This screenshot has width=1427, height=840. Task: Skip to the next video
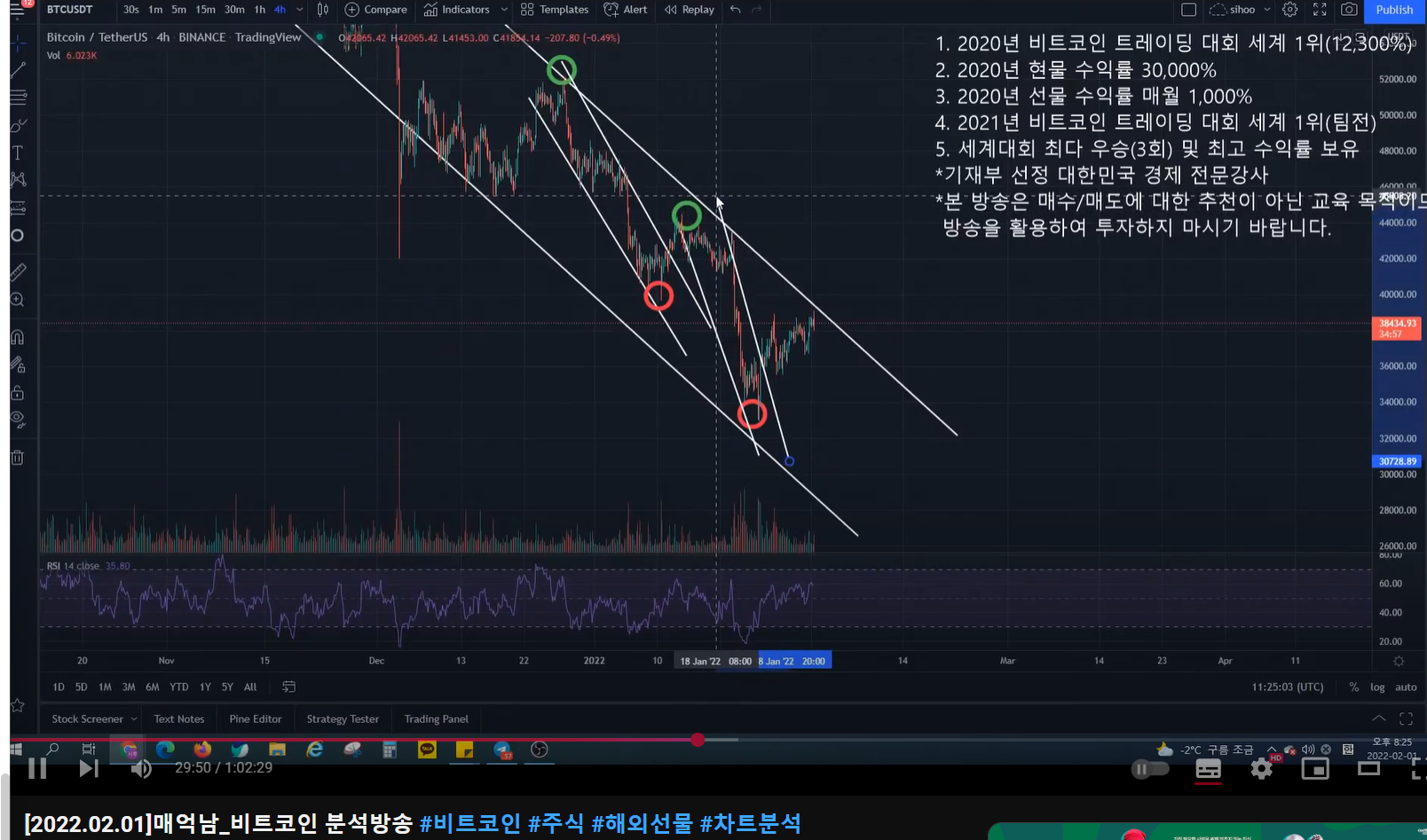[88, 768]
